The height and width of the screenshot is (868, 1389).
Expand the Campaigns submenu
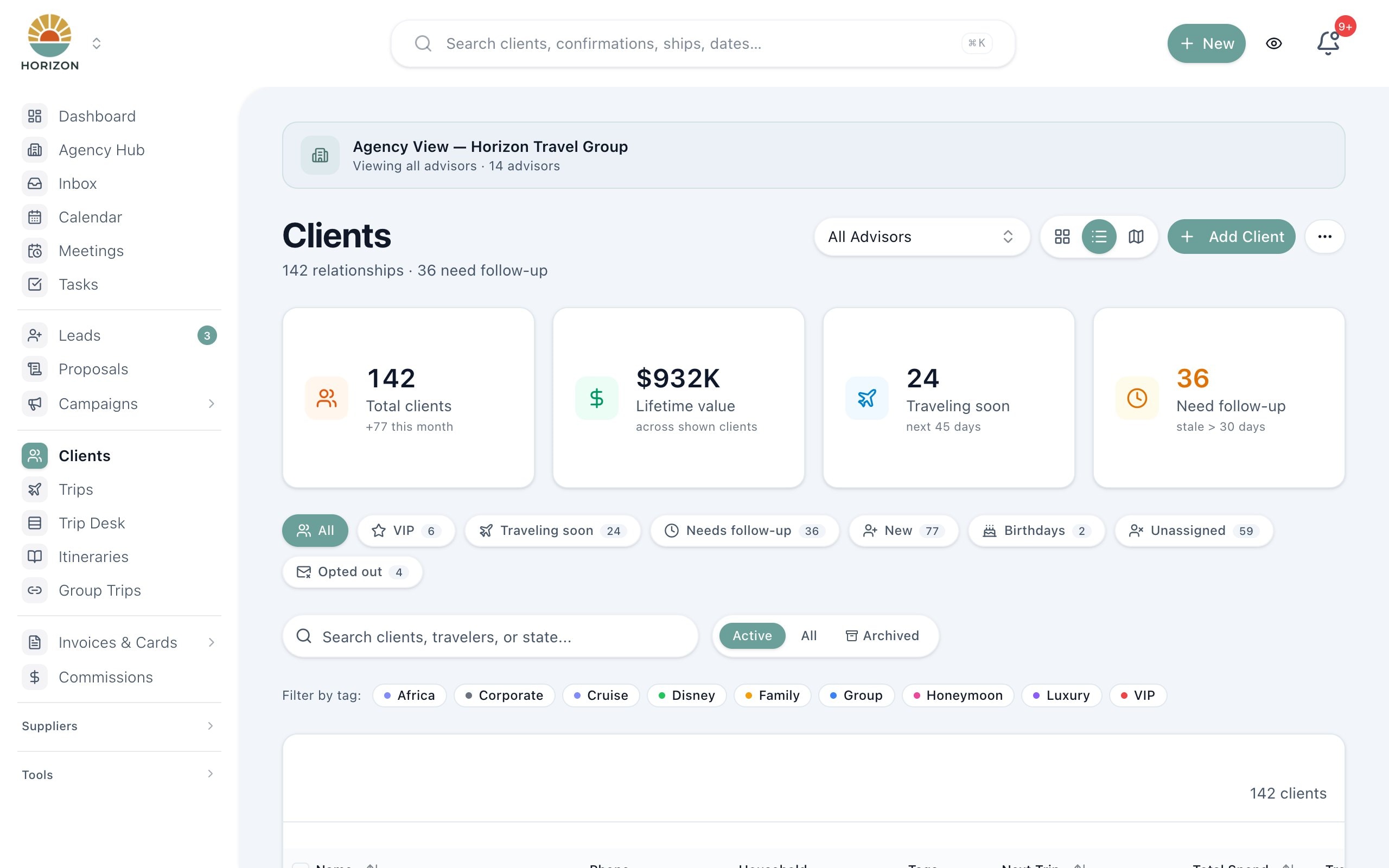211,404
